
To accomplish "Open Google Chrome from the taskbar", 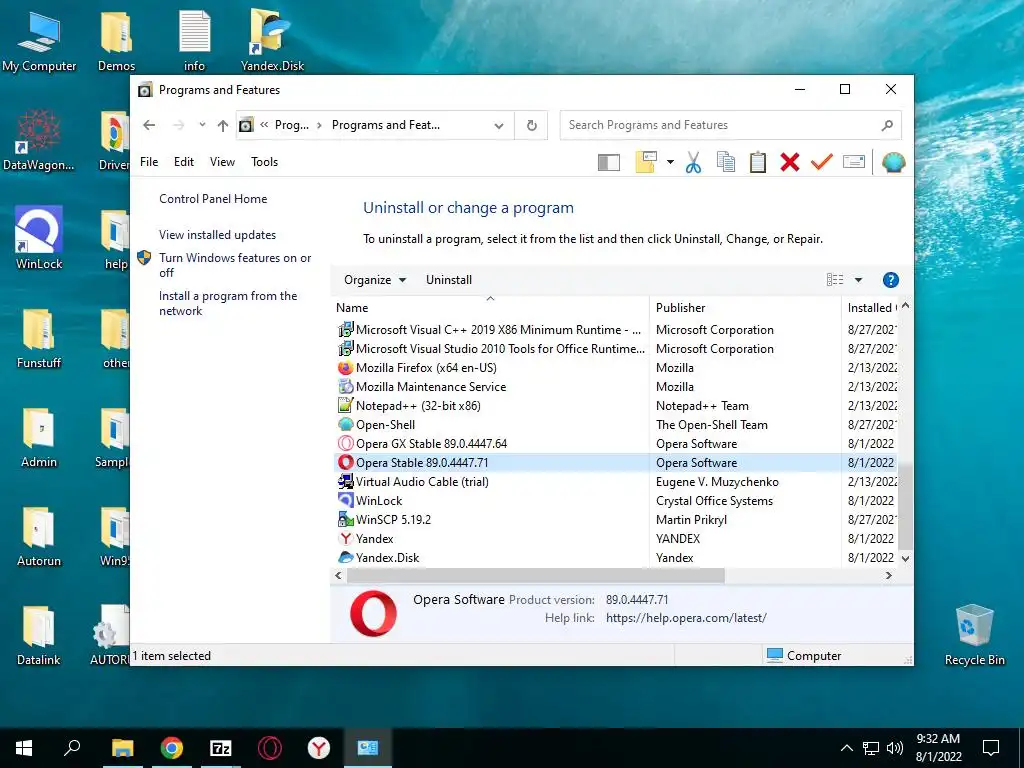I will (172, 748).
